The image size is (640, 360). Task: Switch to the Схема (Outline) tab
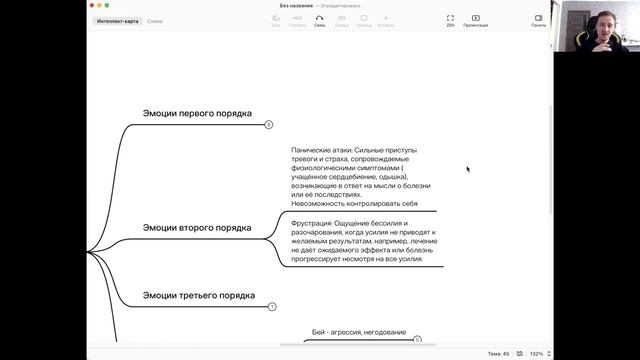(155, 21)
